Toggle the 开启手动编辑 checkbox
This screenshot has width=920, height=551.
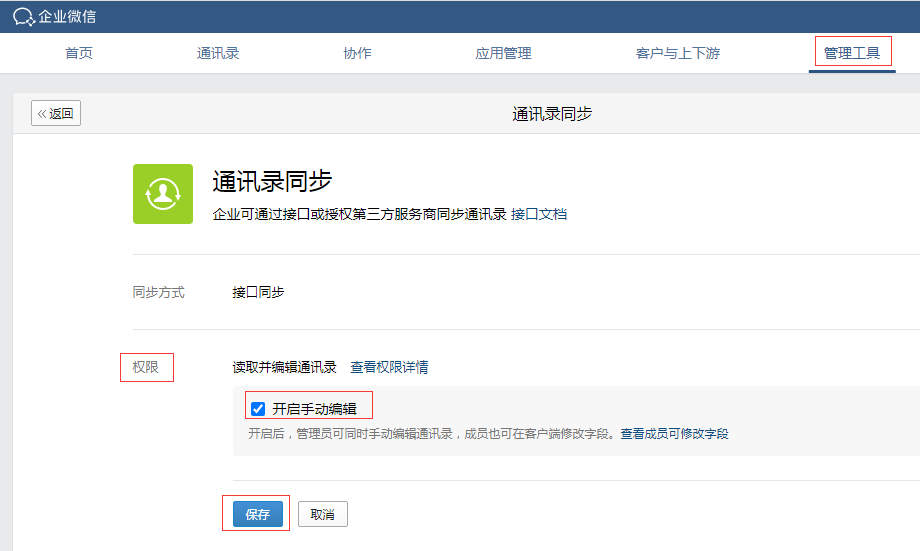point(258,409)
